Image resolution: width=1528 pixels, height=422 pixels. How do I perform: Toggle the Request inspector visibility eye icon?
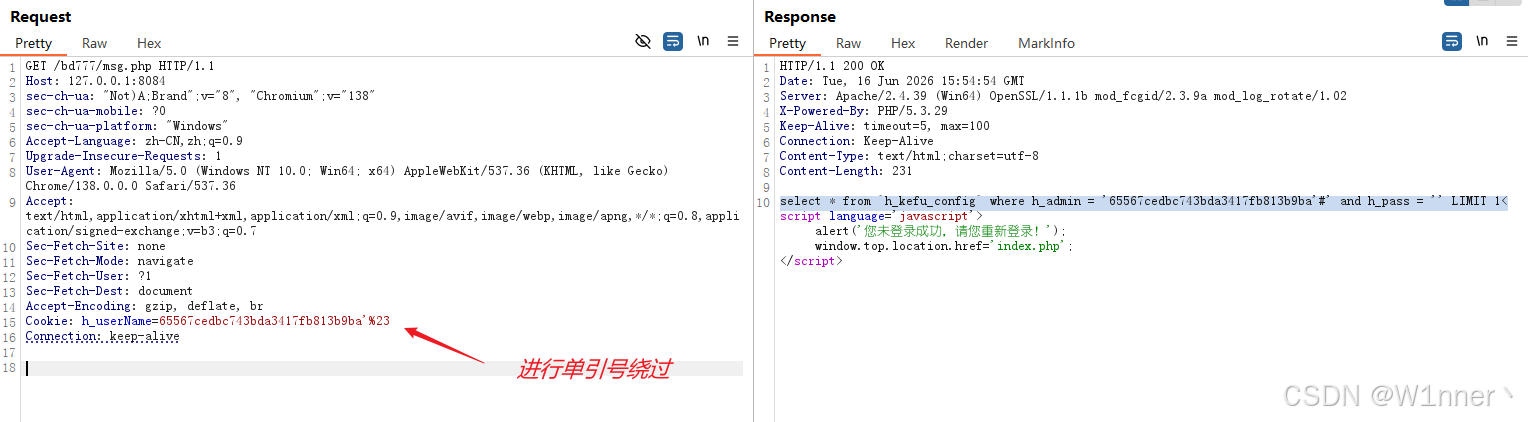coord(643,41)
